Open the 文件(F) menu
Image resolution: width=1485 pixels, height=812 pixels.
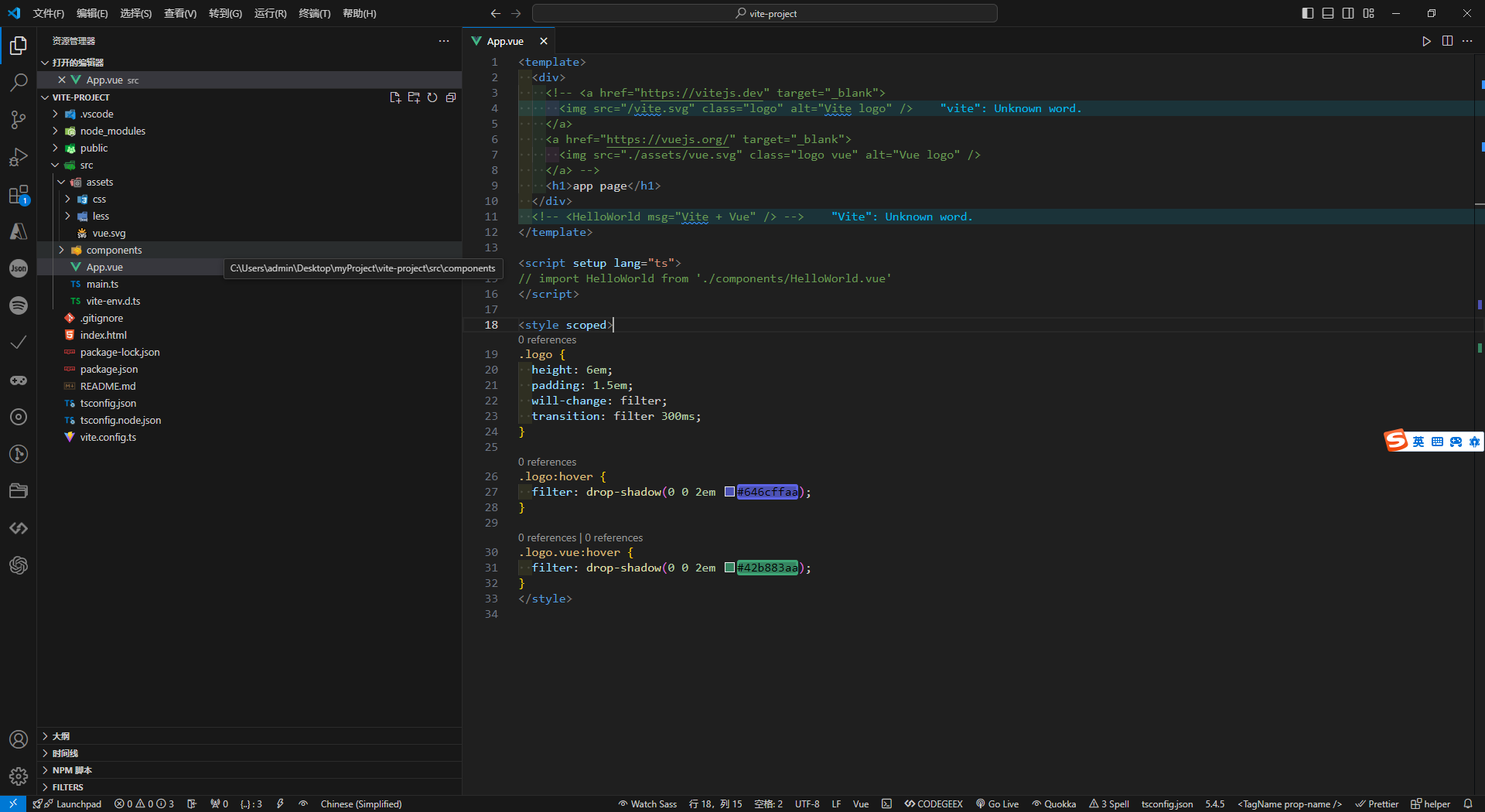click(48, 13)
